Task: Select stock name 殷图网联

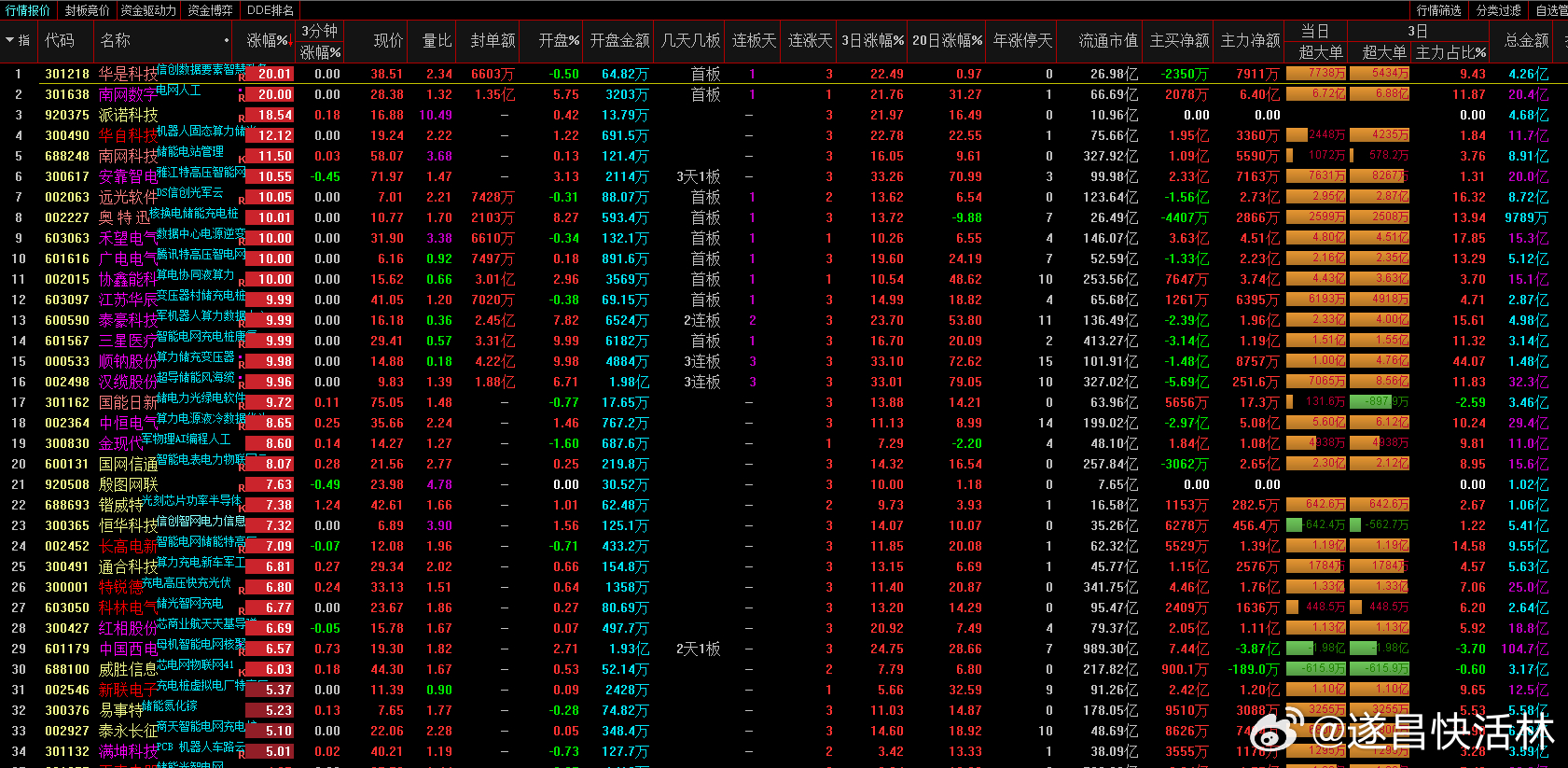Action: click(x=129, y=484)
